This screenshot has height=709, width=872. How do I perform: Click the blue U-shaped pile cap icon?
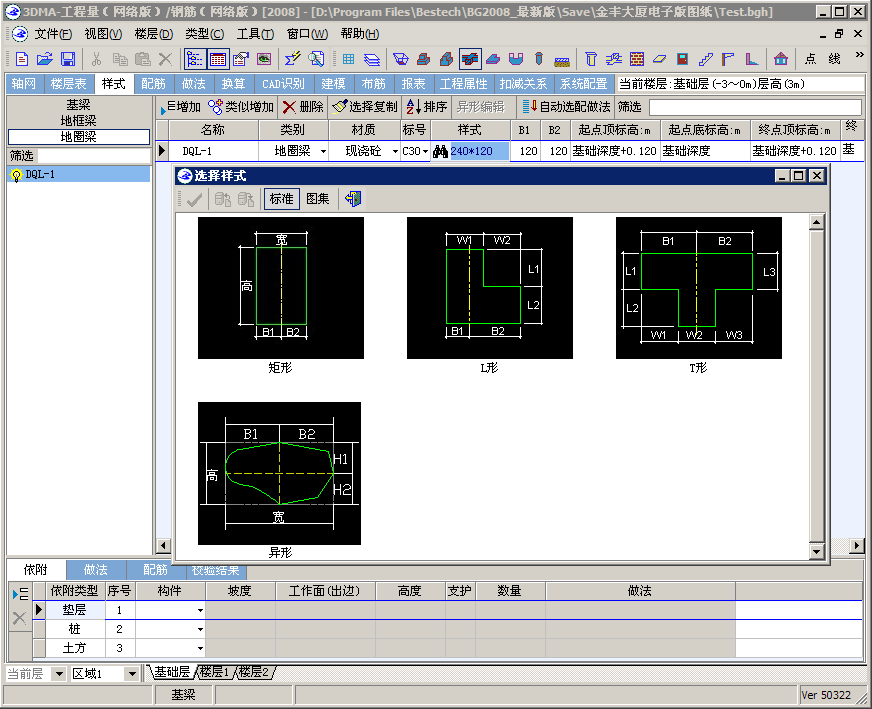coord(516,59)
